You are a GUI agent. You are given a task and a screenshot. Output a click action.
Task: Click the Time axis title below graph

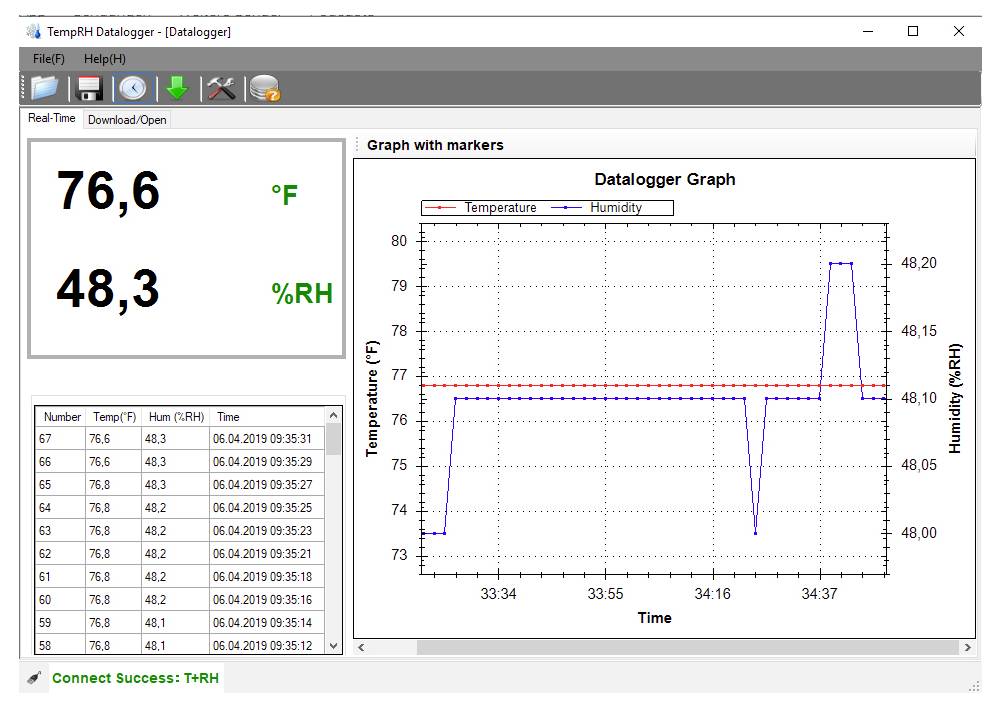(654, 618)
